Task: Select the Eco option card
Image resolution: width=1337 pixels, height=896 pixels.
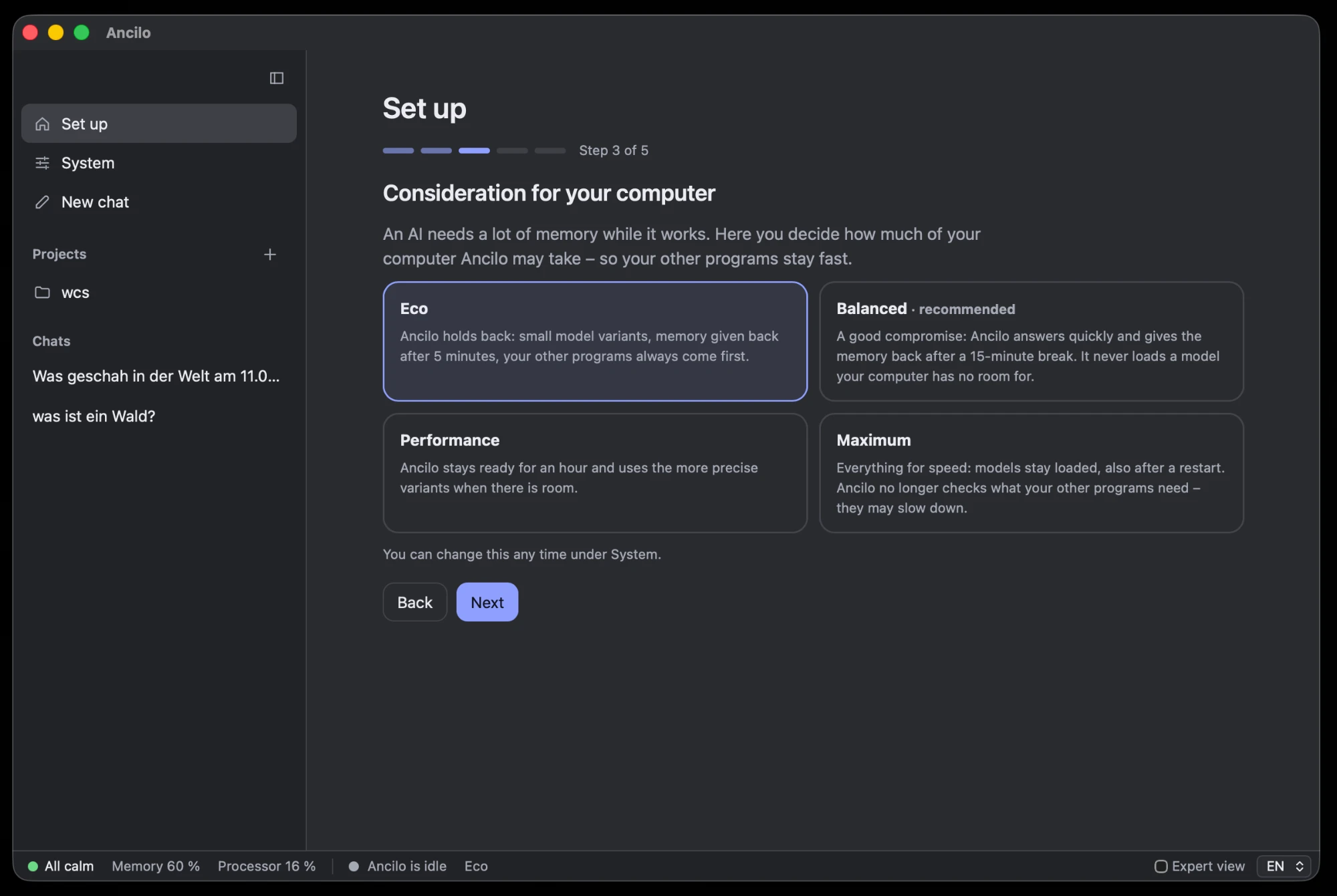Action: pos(595,341)
